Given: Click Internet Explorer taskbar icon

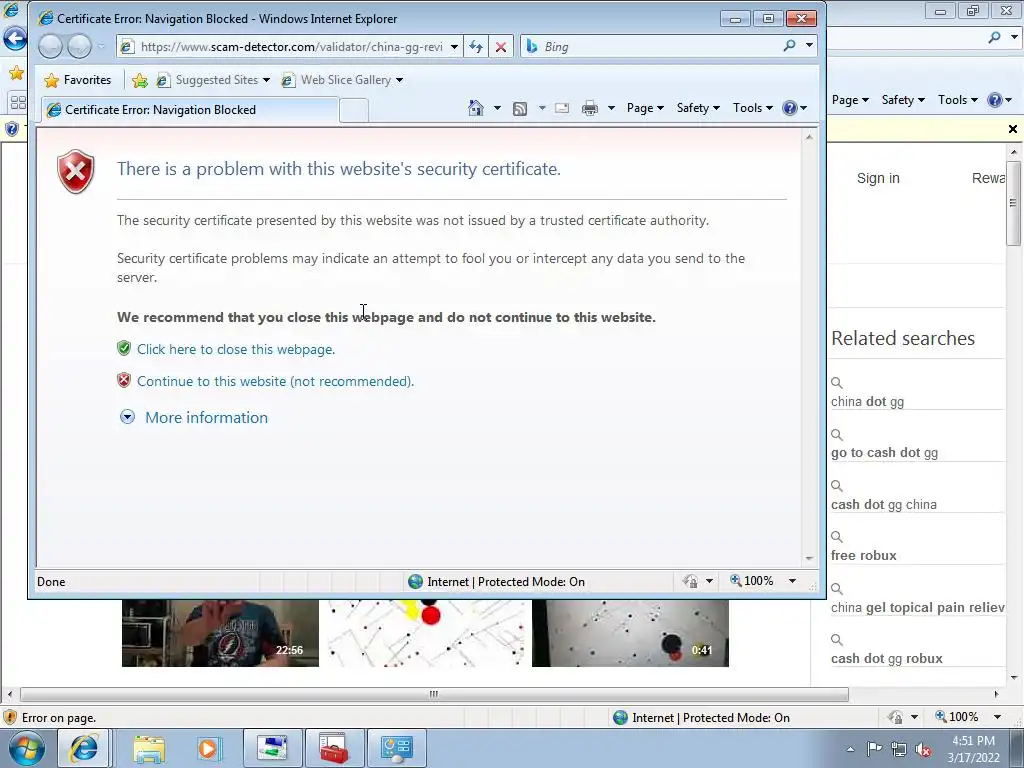Looking at the screenshot, I should pos(84,748).
